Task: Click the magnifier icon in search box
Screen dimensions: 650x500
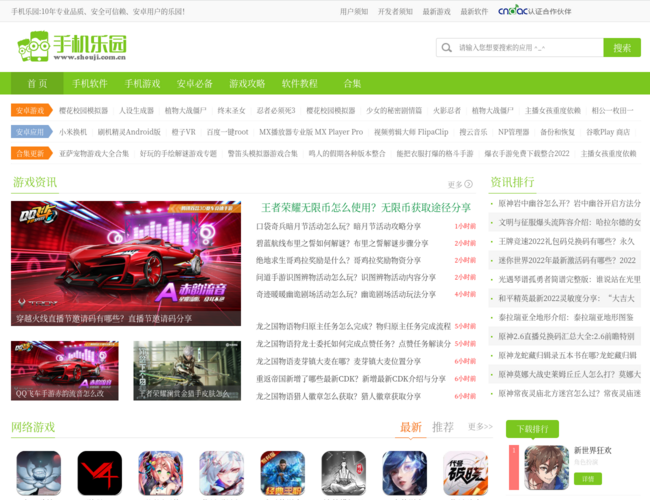Action: coord(446,47)
